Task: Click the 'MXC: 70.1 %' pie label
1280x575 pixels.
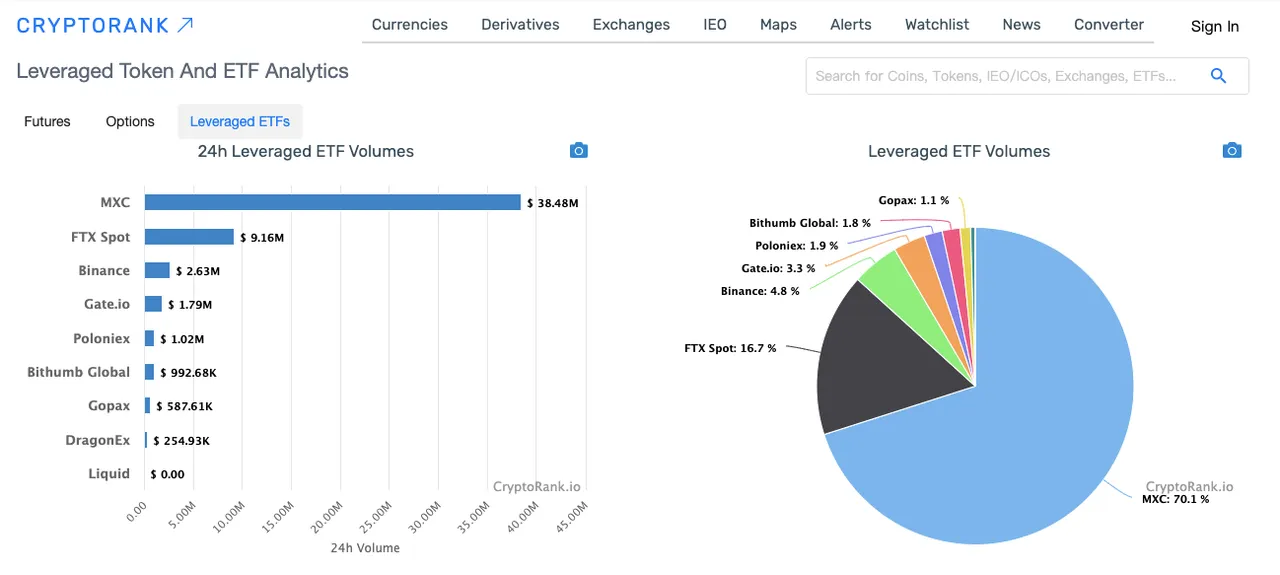Action: [x=1175, y=499]
